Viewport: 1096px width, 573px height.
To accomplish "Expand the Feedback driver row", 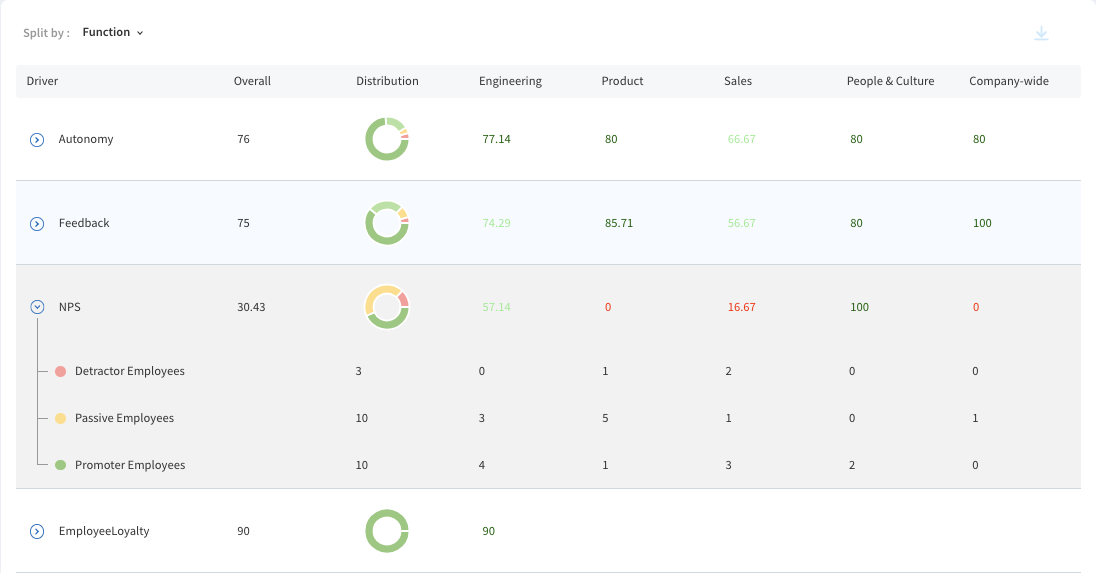I will [x=37, y=224].
